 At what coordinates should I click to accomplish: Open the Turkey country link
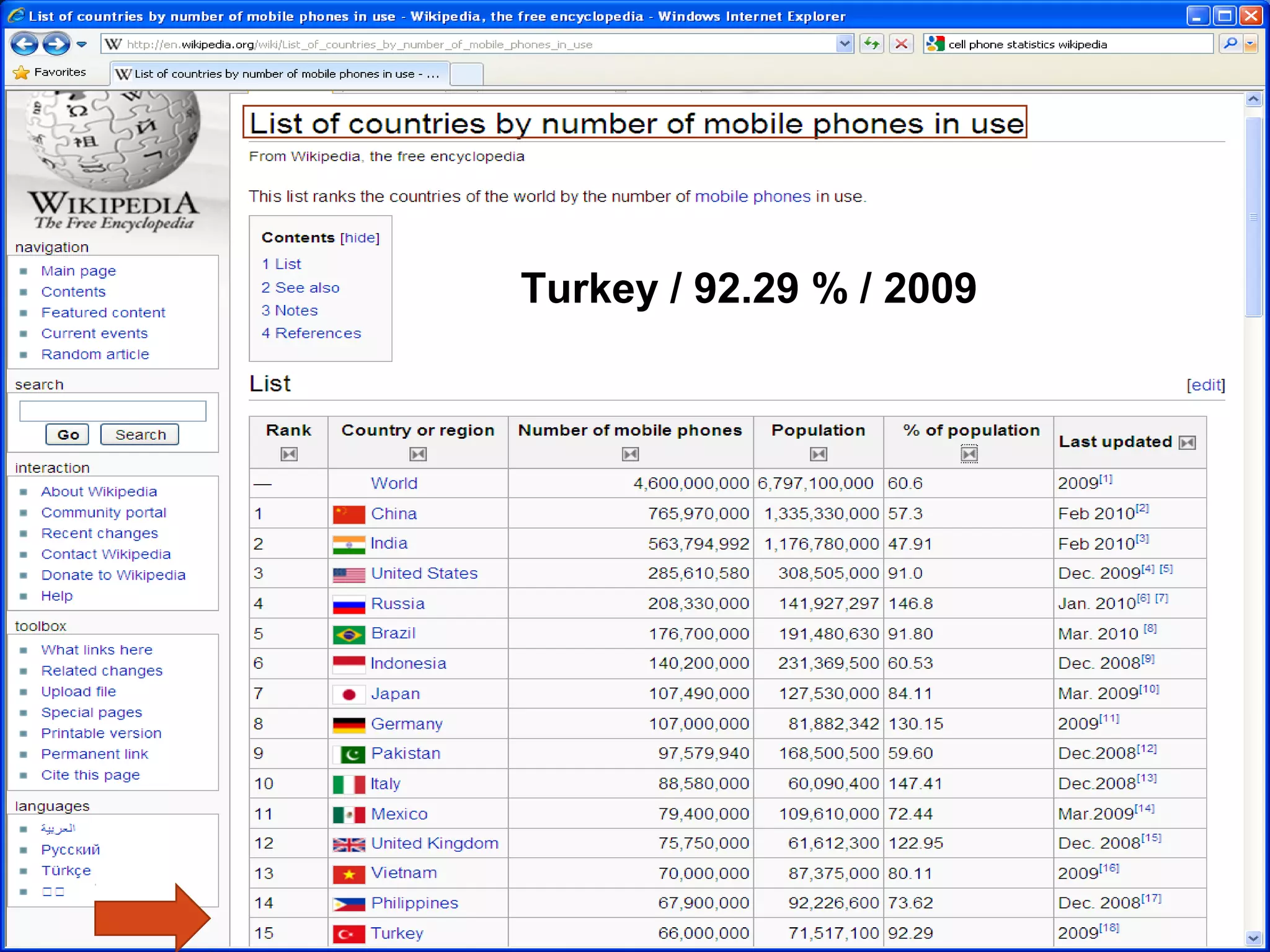click(x=397, y=933)
